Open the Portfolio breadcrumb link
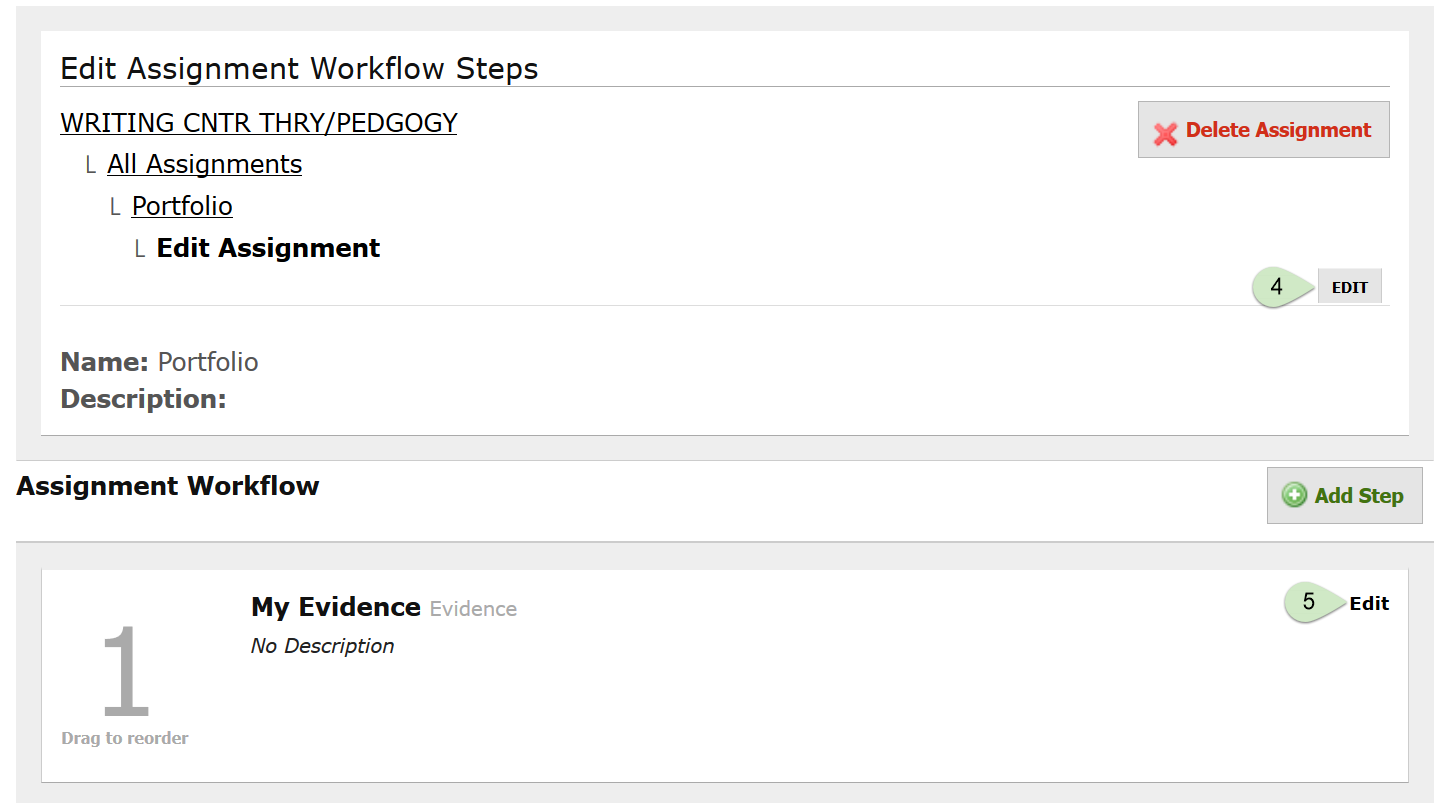The width and height of the screenshot is (1436, 803). tap(182, 206)
